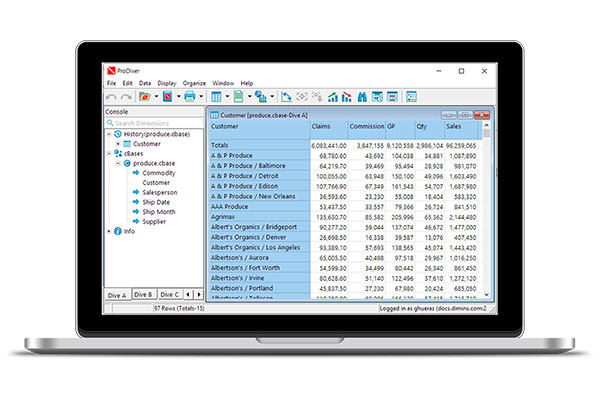The height and width of the screenshot is (400, 600).
Task: Open dropdown arrow next to report icon
Action: (249, 96)
